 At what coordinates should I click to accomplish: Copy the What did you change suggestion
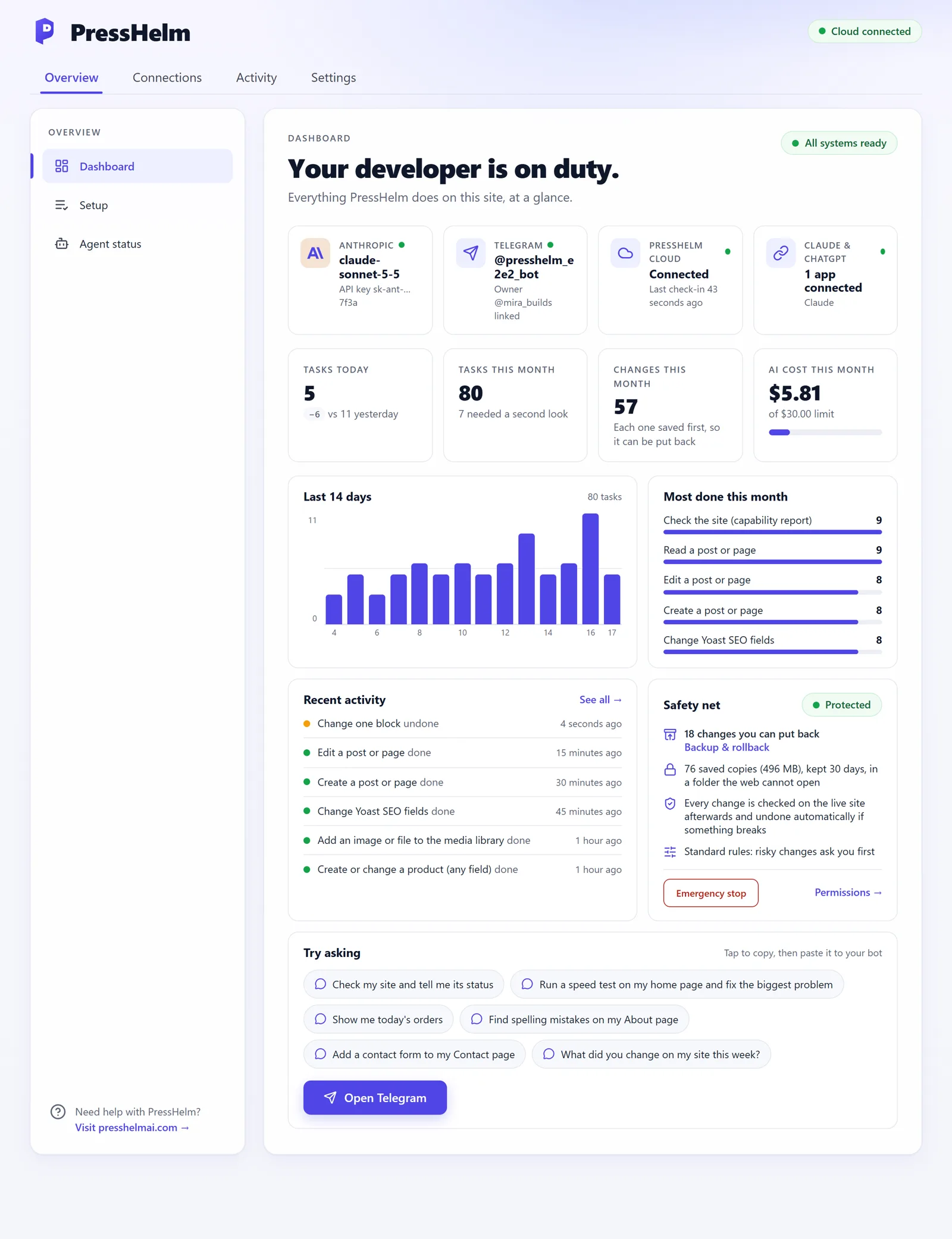651,1054
